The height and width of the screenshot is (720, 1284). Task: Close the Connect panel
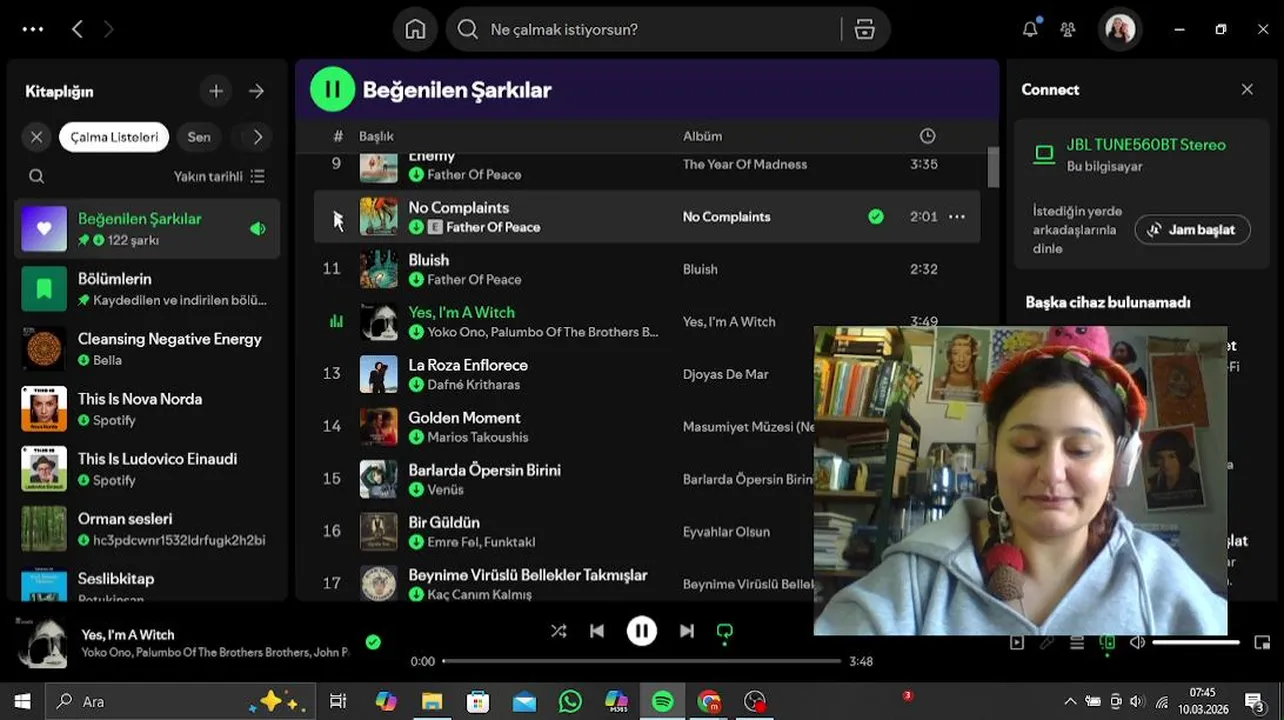[x=1247, y=89]
